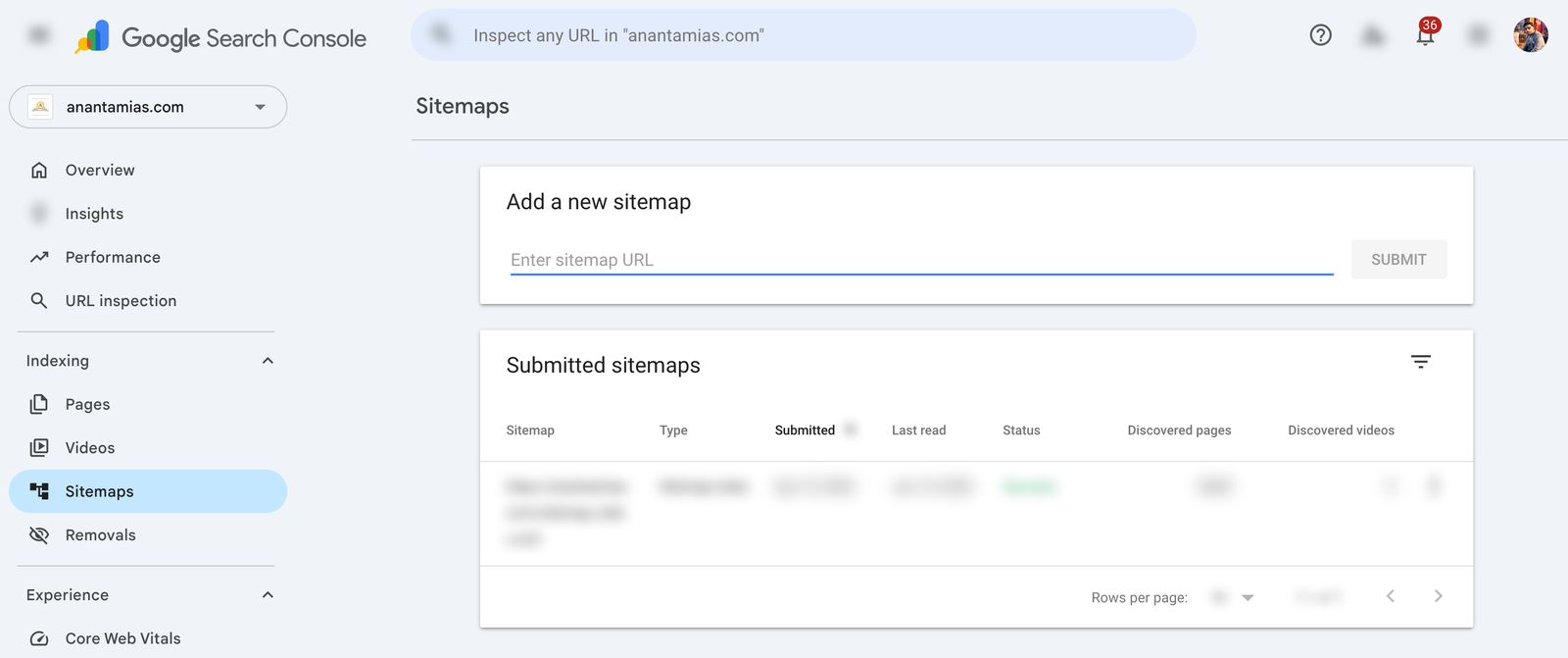Viewport: 1568px width, 658px height.
Task: Click the Sitemaps tree icon
Action: click(39, 491)
